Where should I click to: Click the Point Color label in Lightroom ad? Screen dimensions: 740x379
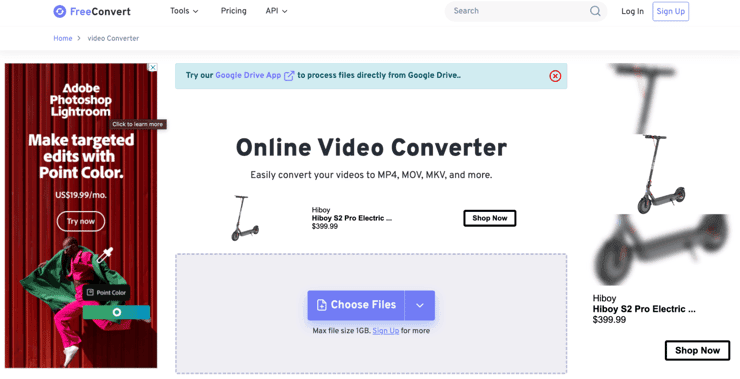[x=106, y=293]
